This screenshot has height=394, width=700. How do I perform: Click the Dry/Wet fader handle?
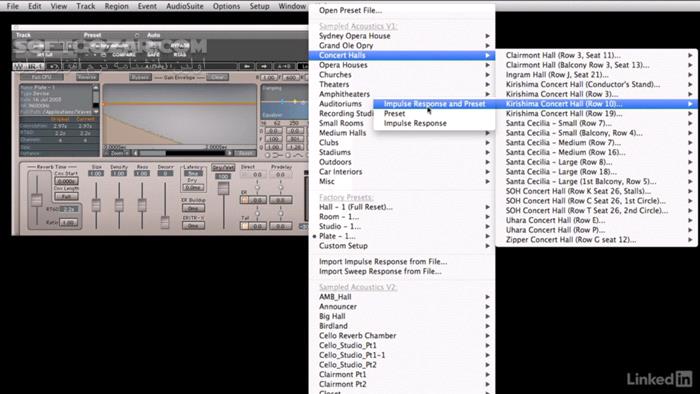(223, 188)
